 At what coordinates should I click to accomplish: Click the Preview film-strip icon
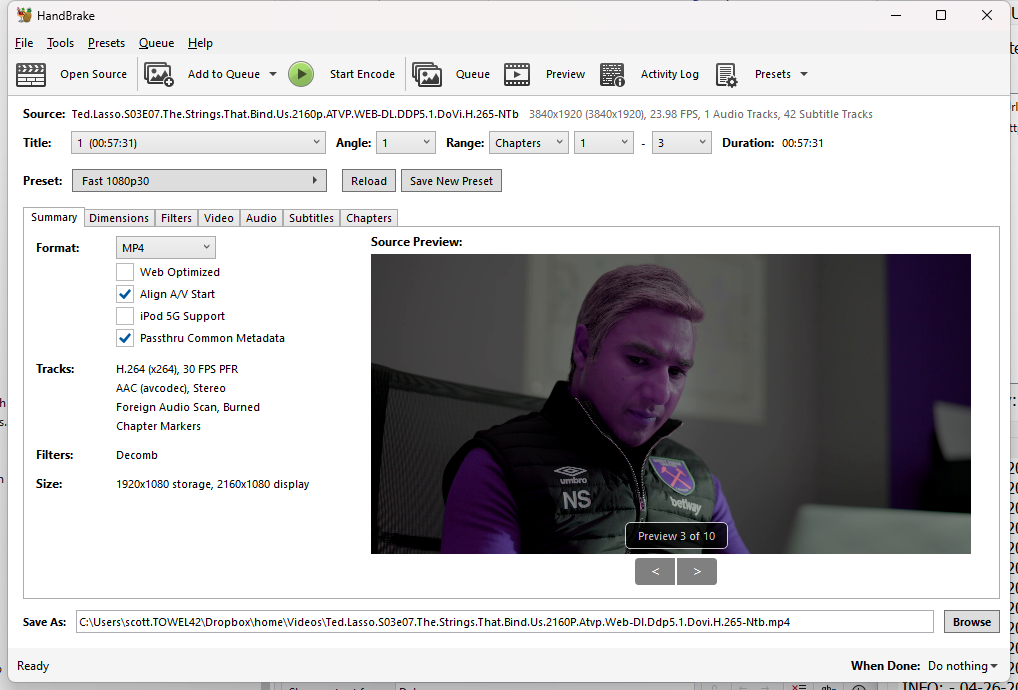(x=517, y=74)
